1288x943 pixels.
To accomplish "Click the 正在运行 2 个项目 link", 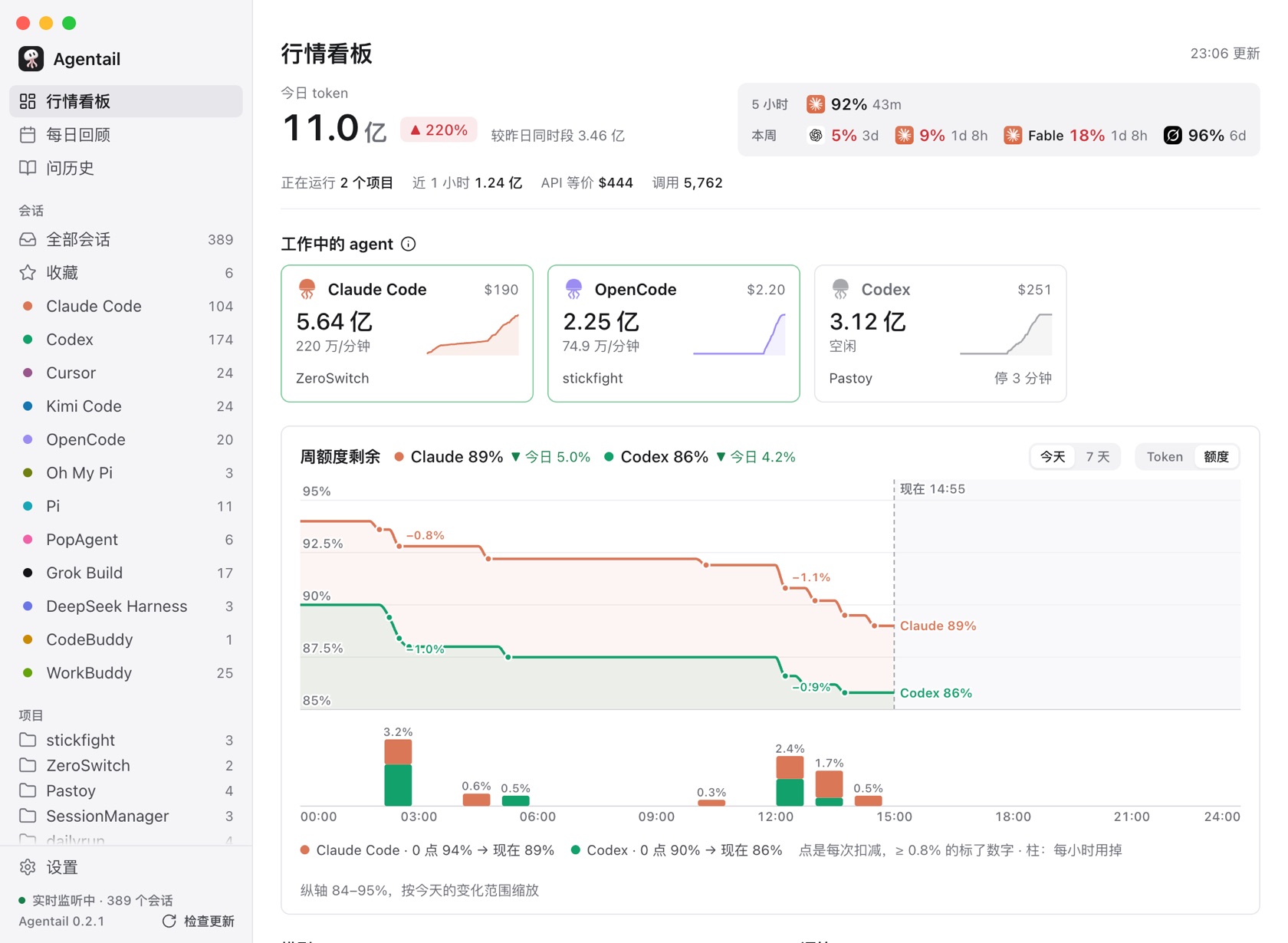I will pos(337,182).
